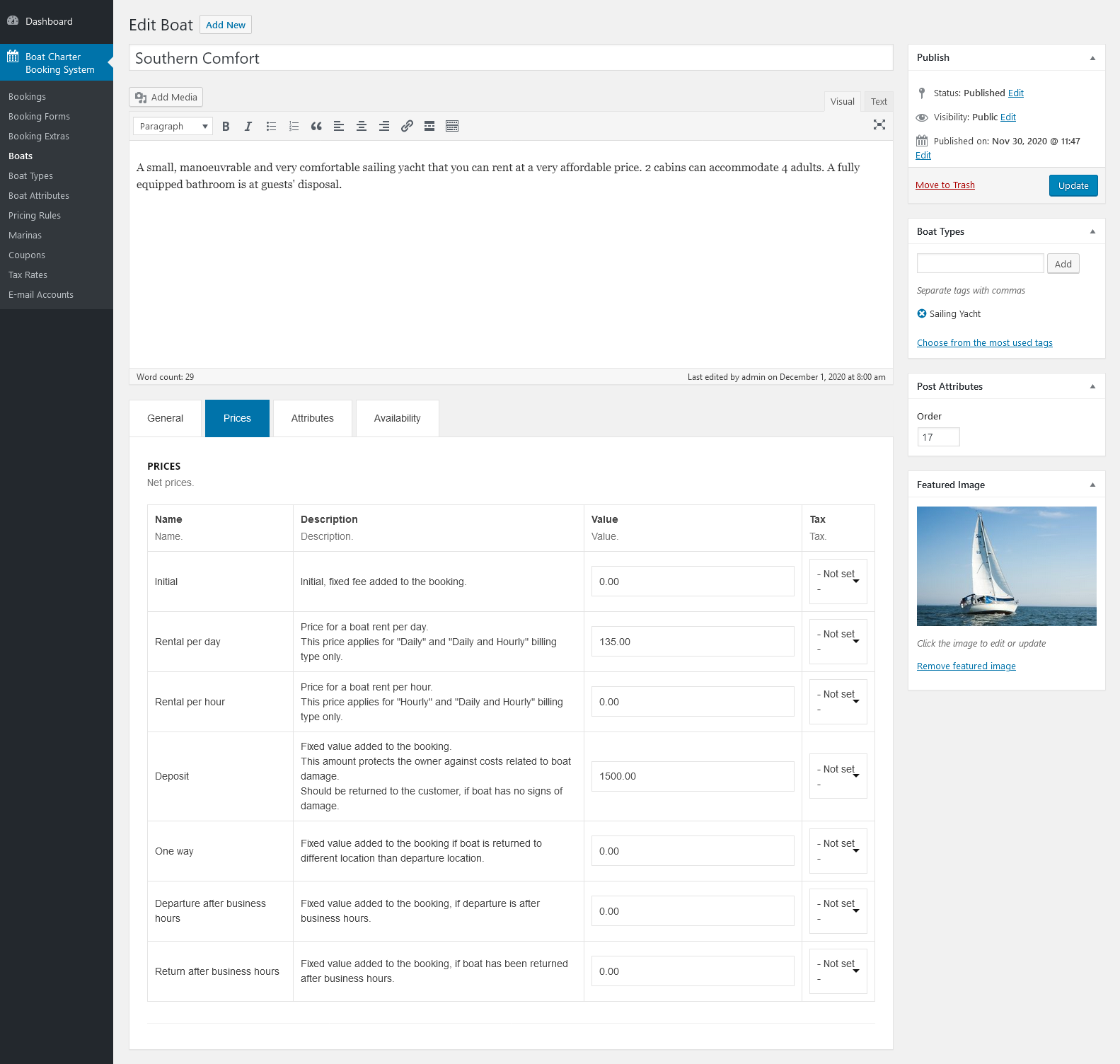Edit the published date
Screen dimensions: 1120x1064
click(923, 155)
